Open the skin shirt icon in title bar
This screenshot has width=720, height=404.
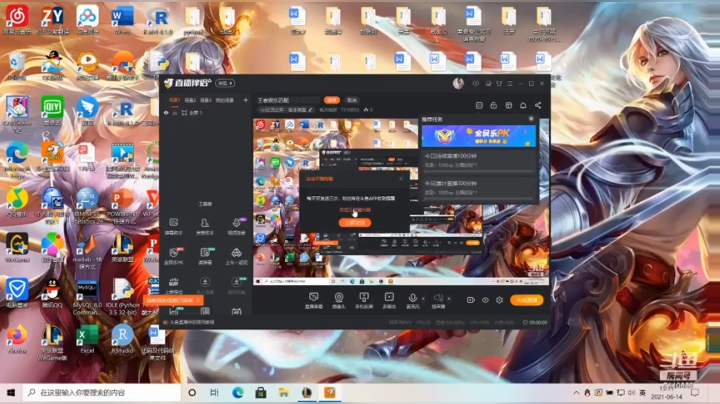(x=499, y=84)
